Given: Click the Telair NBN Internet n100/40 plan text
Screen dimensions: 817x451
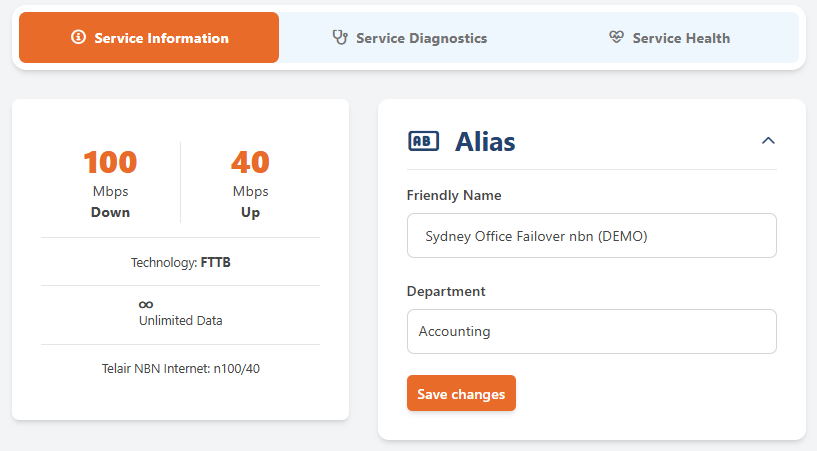Looking at the screenshot, I should pos(180,369).
